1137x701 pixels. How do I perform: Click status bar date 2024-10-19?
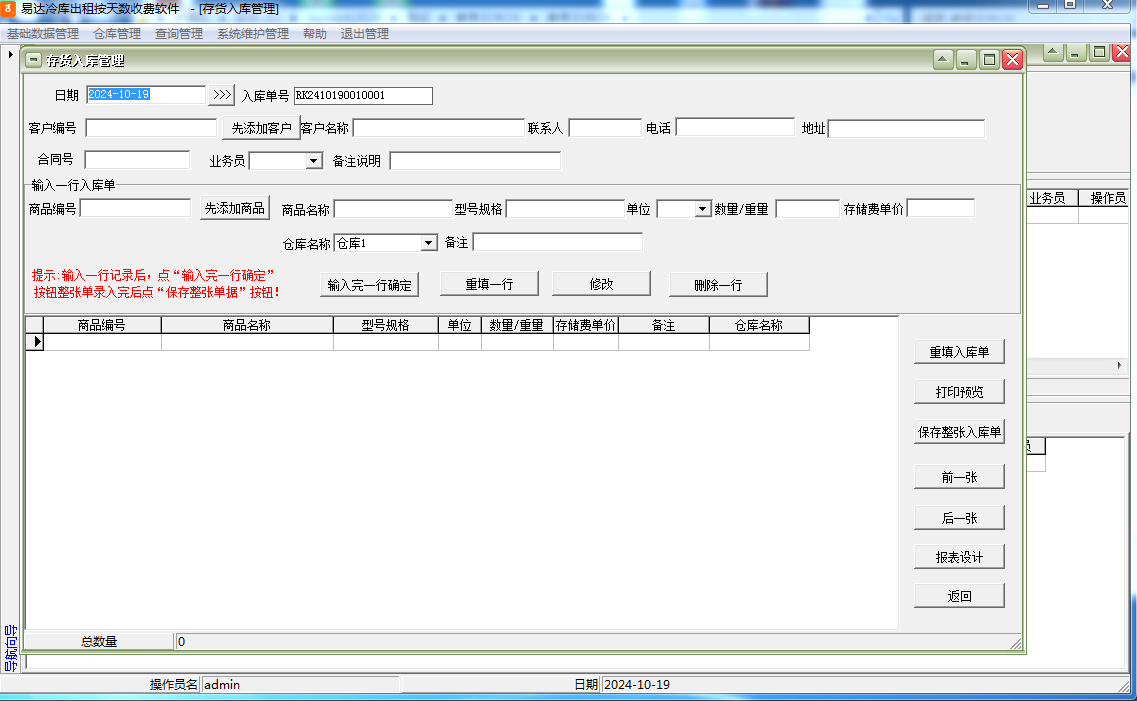click(637, 684)
